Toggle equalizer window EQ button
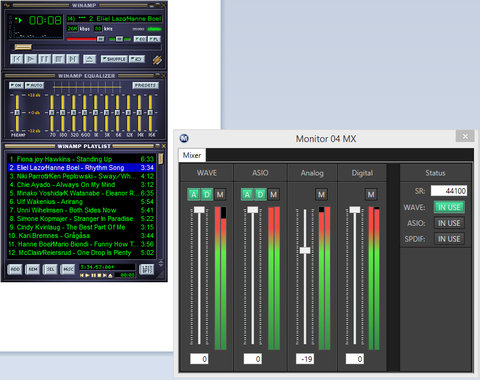 (x=140, y=39)
